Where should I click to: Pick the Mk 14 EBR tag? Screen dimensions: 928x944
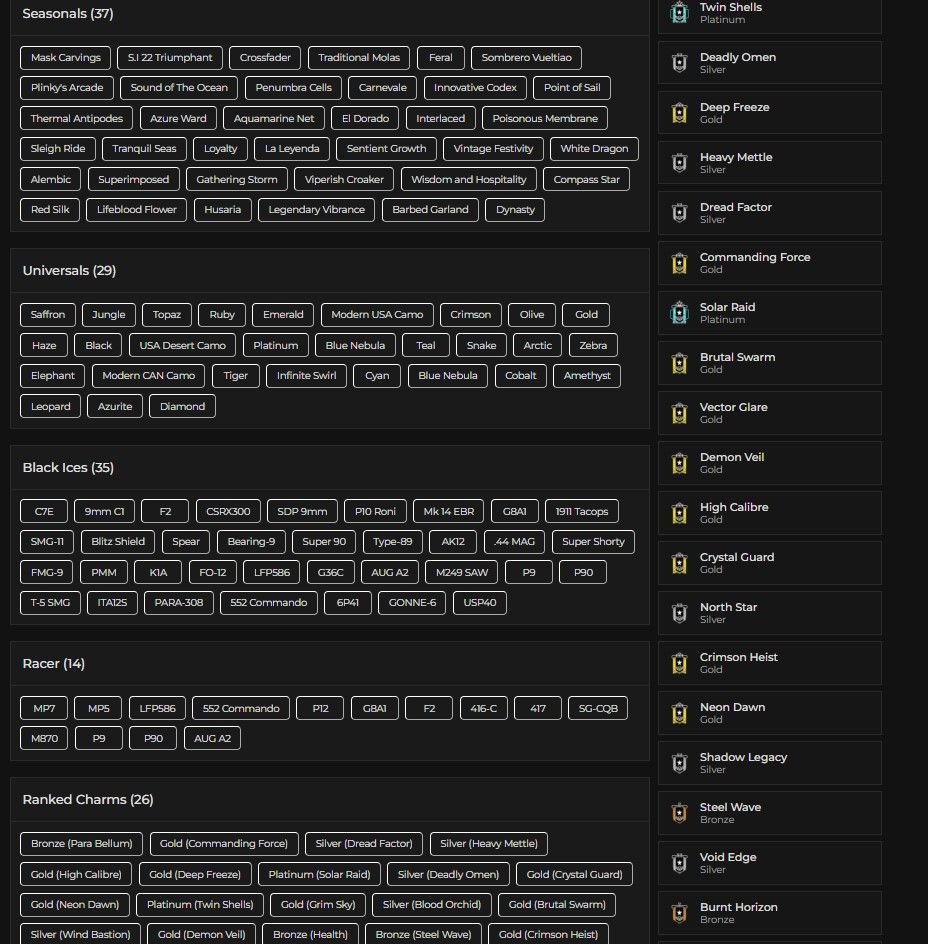coord(449,511)
